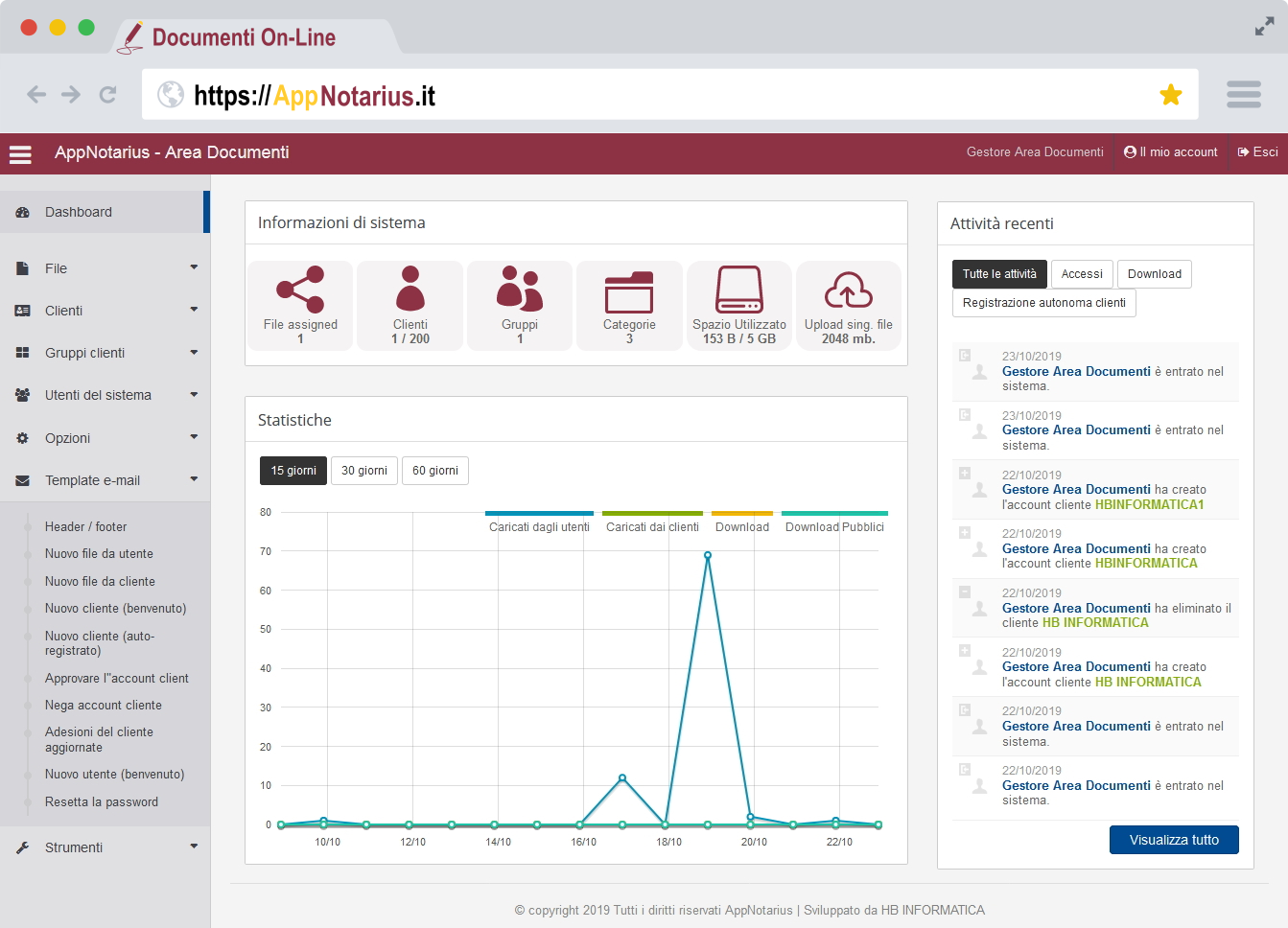This screenshot has width=1288, height=928.
Task: Click the Gruppi people icon
Action: (520, 289)
